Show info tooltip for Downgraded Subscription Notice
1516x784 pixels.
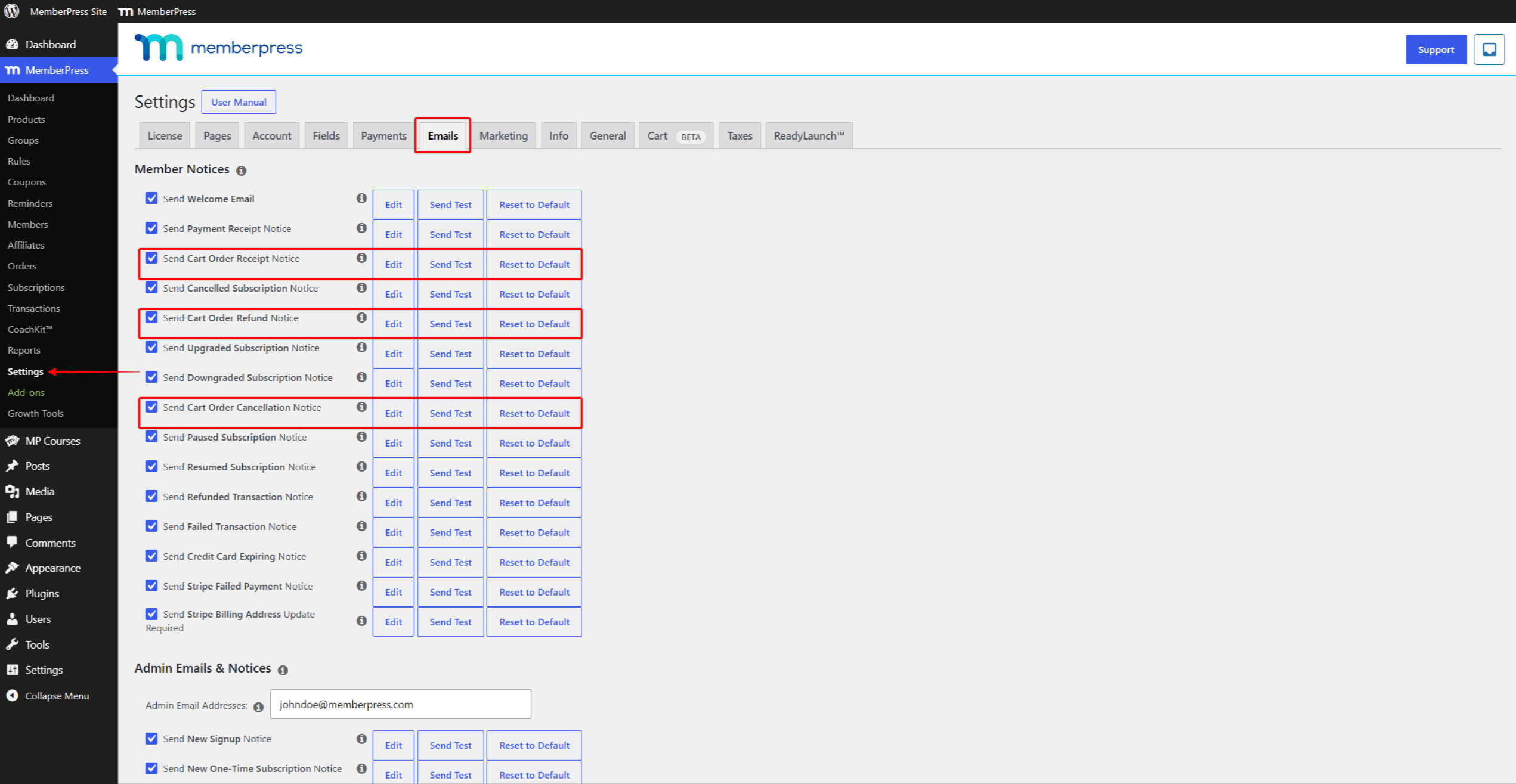[x=361, y=377]
